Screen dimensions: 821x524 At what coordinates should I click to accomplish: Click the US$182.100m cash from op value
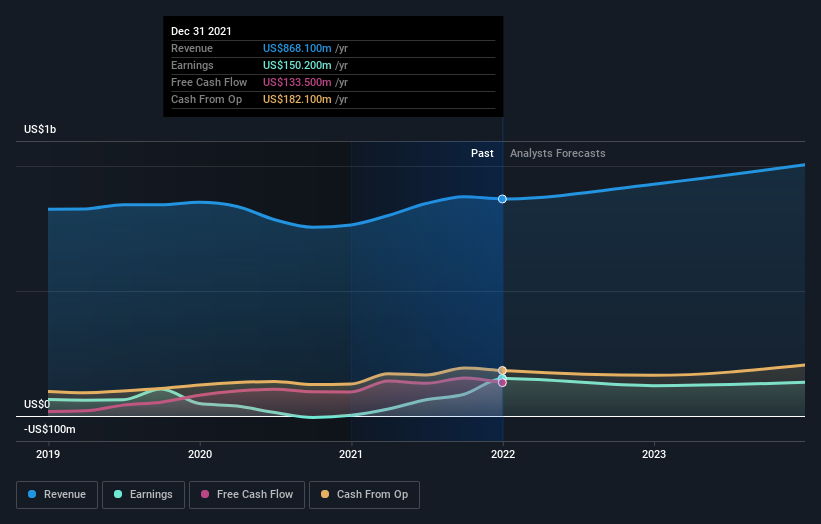pyautogui.click(x=297, y=99)
